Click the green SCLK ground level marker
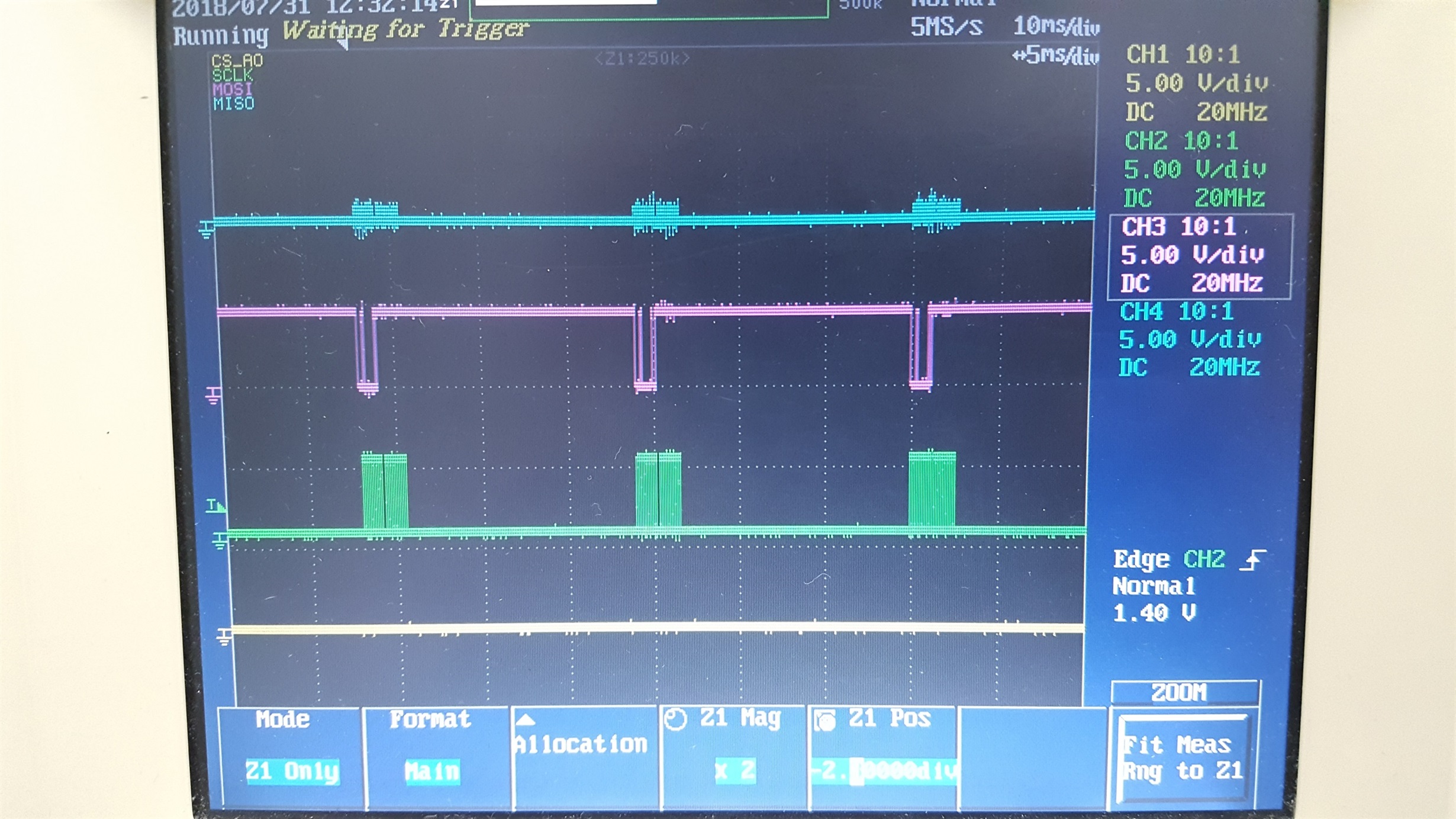The image size is (1456, 819). (x=220, y=541)
